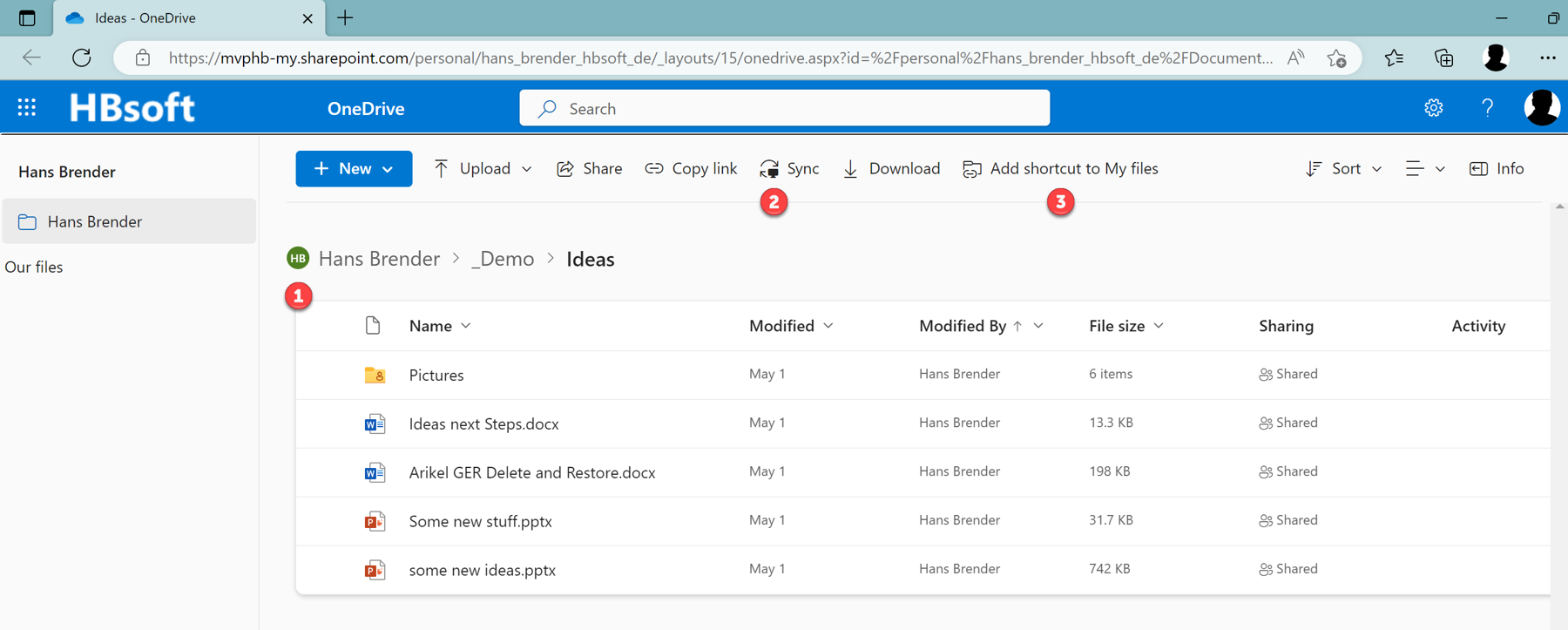Viewport: 1568px width, 630px height.
Task: Open the Info details pane
Action: 1497,168
